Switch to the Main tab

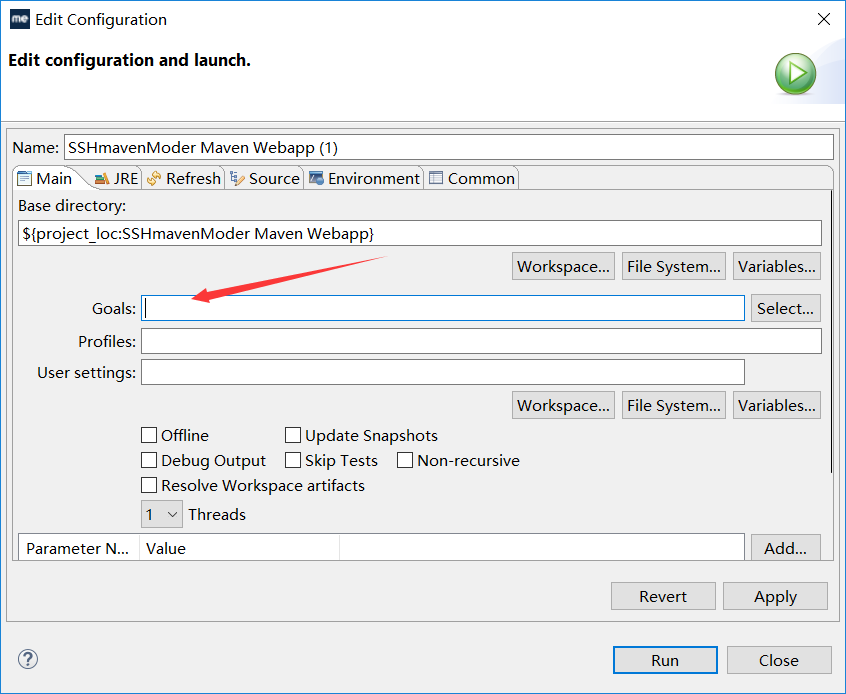coord(45,179)
